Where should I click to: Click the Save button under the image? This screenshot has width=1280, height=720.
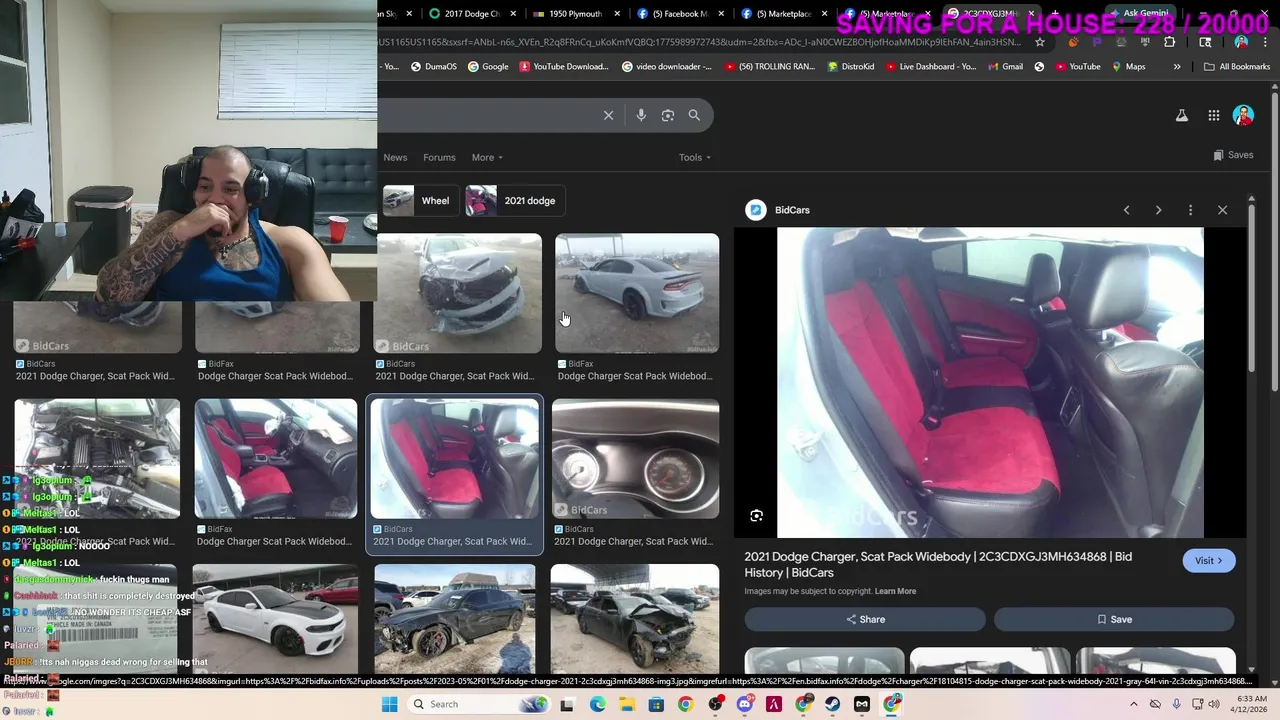tap(1114, 619)
